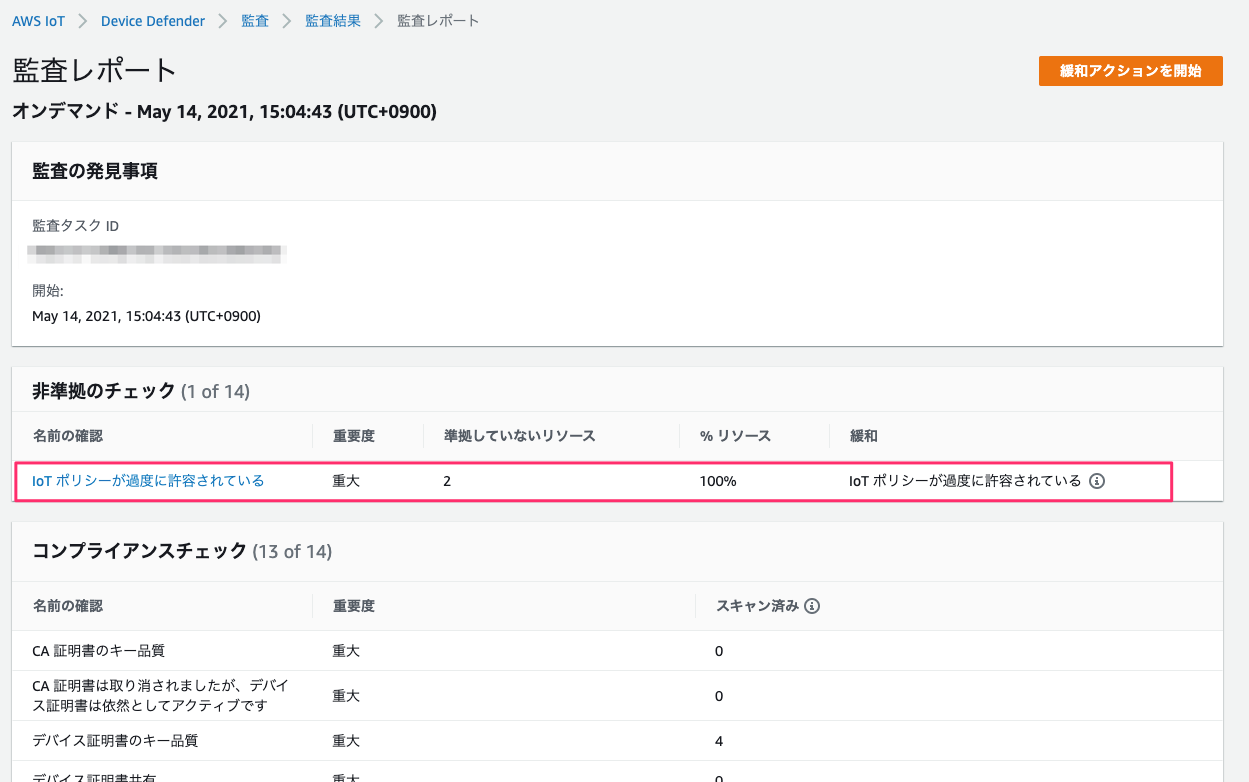Navigate to AWS IoT via breadcrumb
This screenshot has width=1249, height=782.
[x=38, y=20]
